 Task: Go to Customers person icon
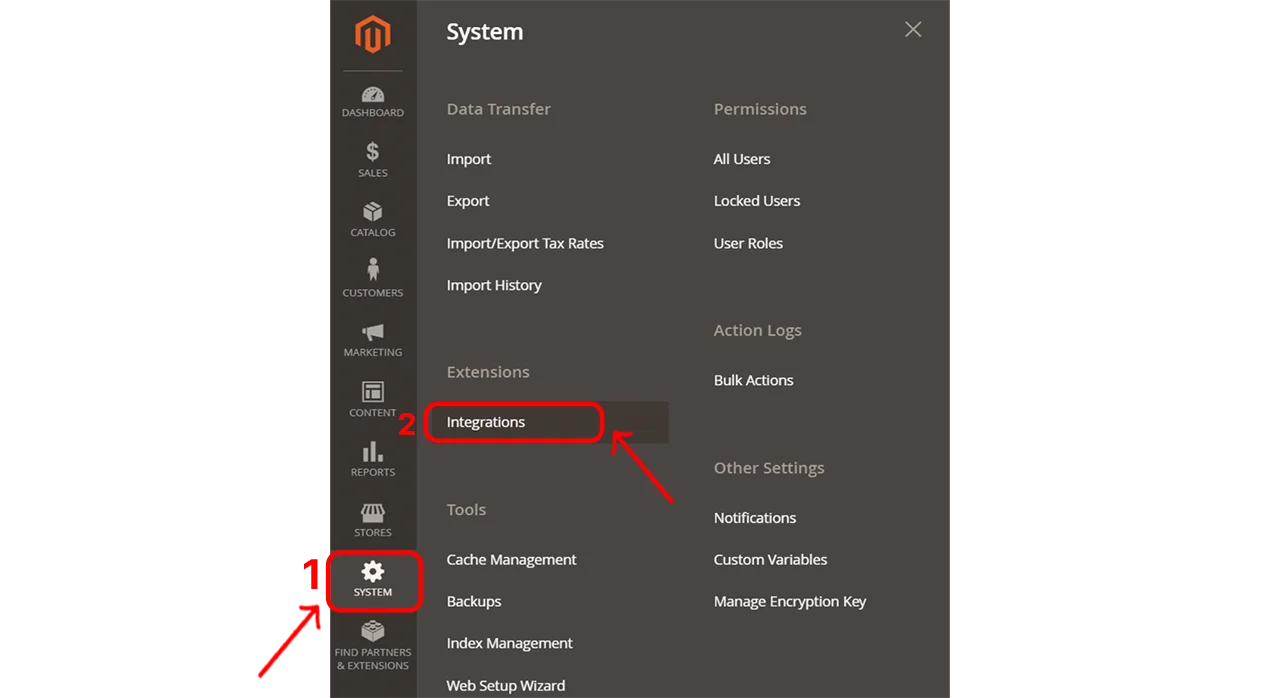point(372,271)
